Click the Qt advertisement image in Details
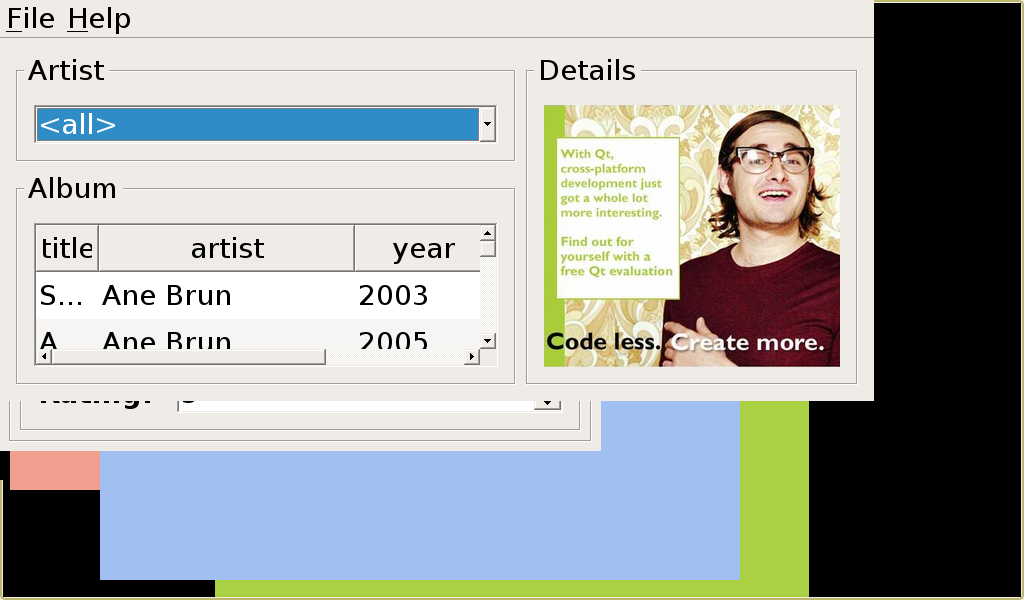This screenshot has height=600, width=1024. point(691,236)
